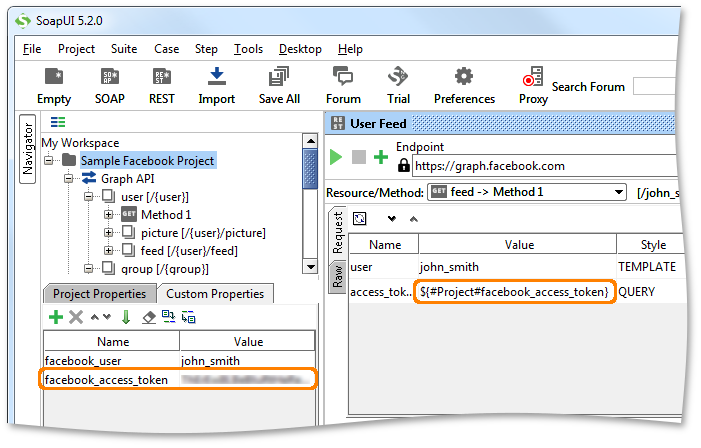Select the facebook_user property row
The image size is (701, 448).
point(179,360)
